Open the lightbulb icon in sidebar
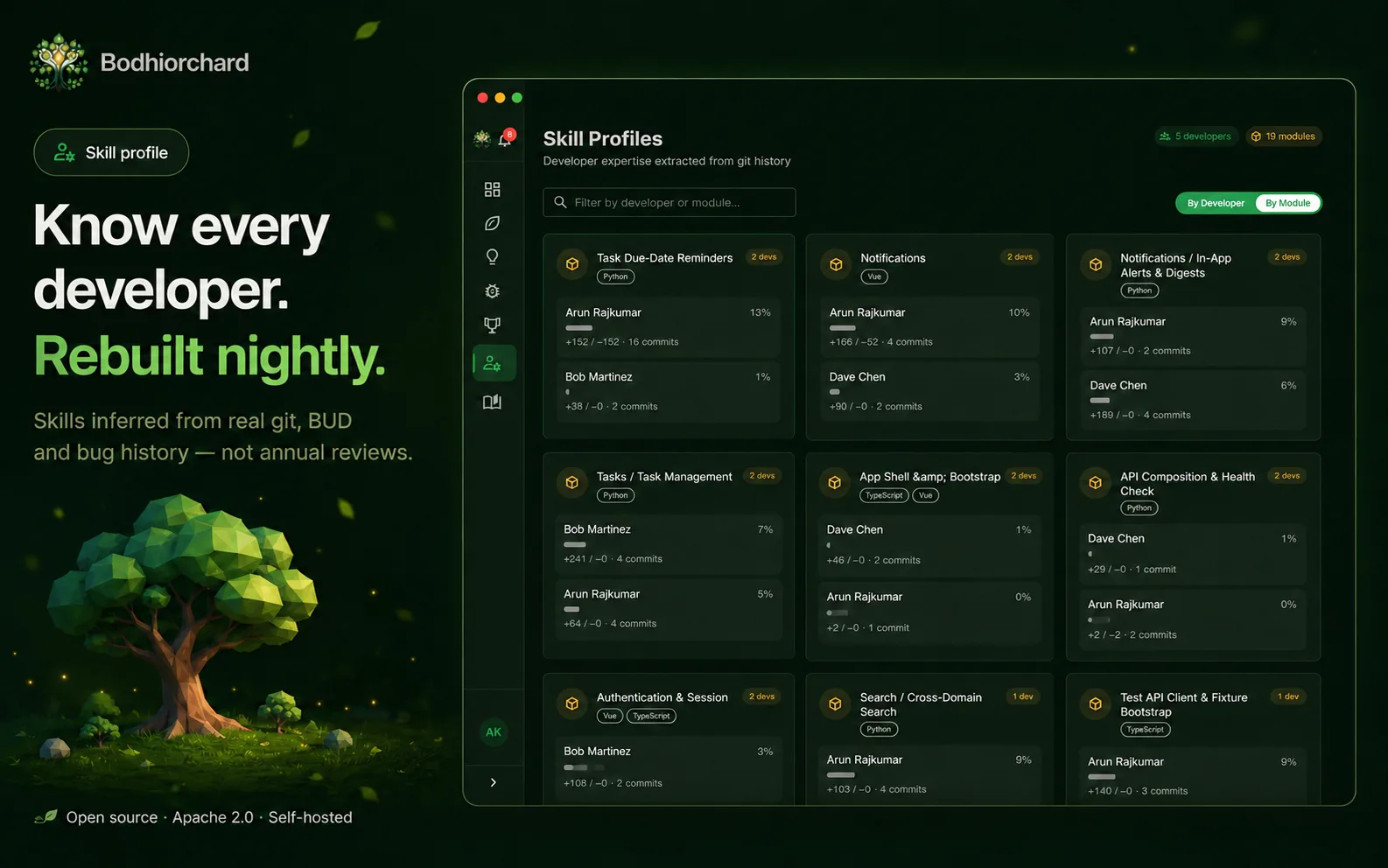Image resolution: width=1388 pixels, height=868 pixels. click(x=493, y=256)
